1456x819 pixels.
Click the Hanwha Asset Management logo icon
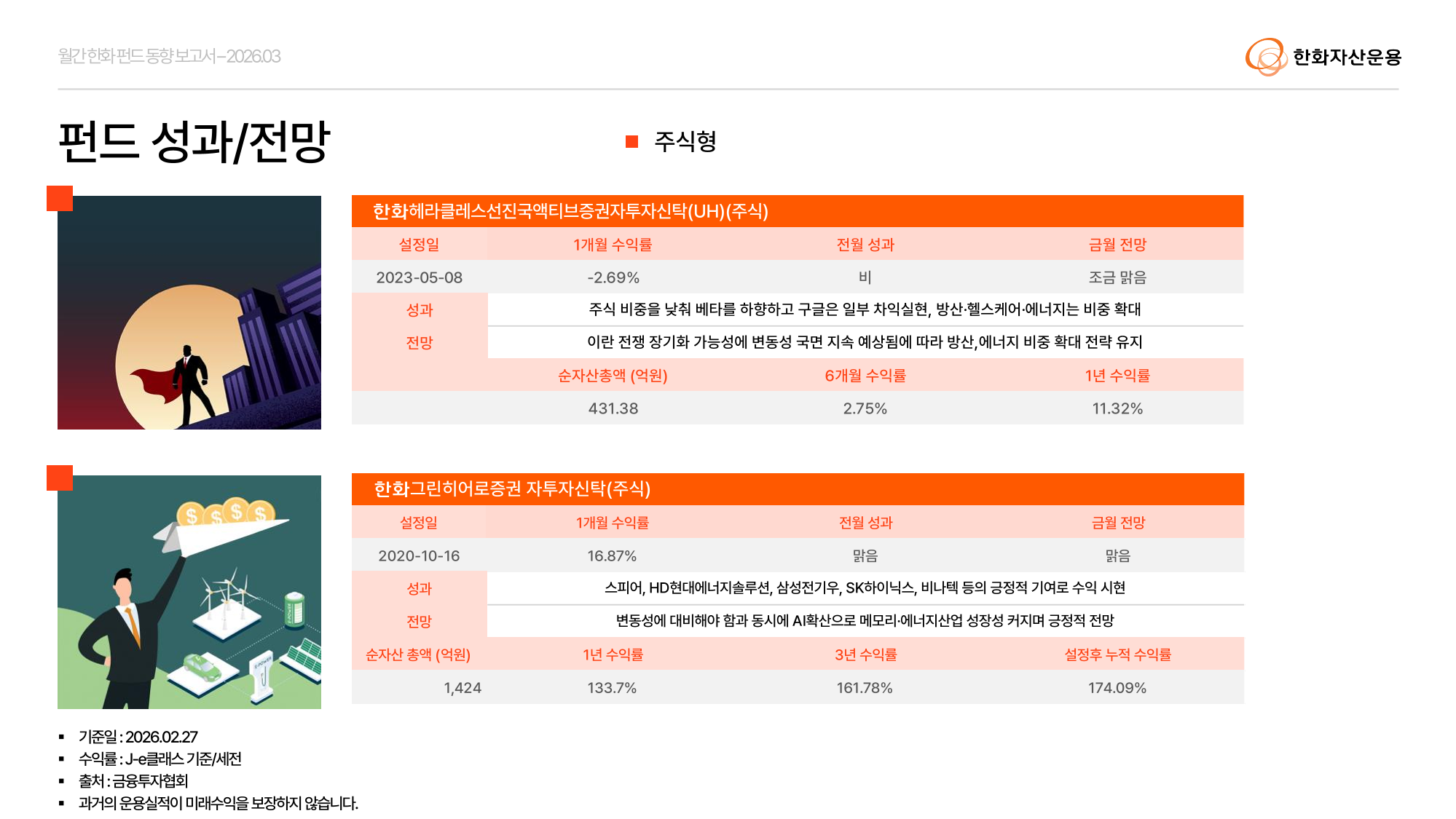(x=1266, y=57)
